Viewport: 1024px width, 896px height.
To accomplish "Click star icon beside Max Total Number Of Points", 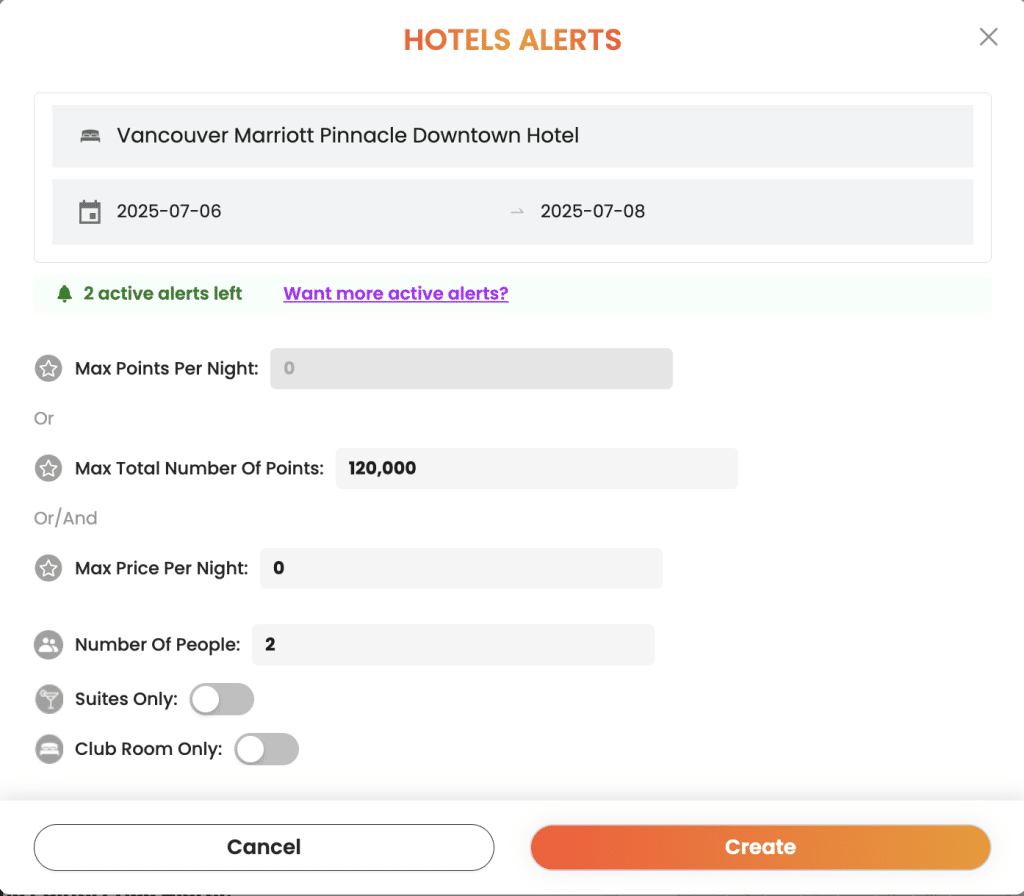I will (x=48, y=468).
